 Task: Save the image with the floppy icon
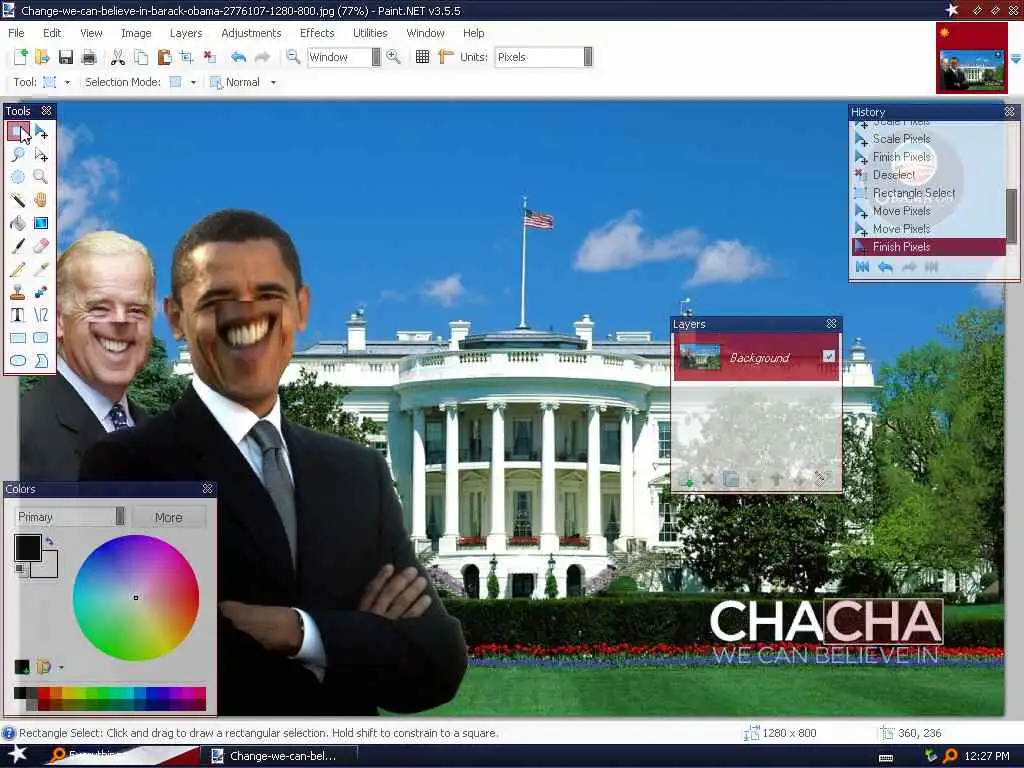coord(65,57)
